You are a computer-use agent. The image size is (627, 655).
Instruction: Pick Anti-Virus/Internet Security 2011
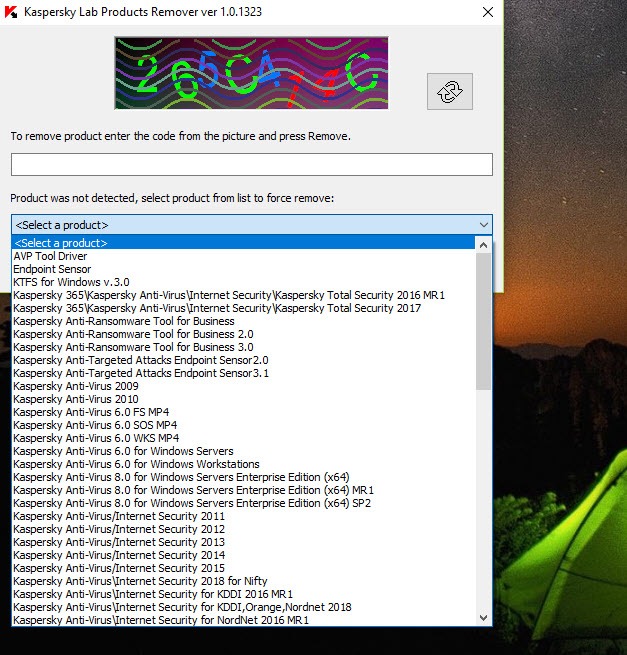coord(244,516)
